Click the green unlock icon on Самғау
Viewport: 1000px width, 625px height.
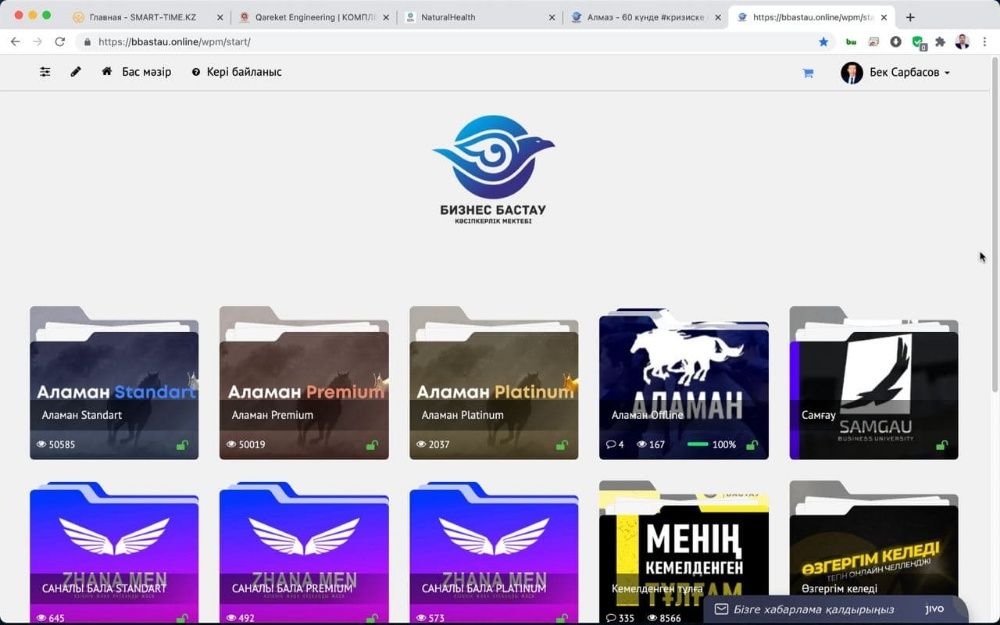[x=941, y=445]
